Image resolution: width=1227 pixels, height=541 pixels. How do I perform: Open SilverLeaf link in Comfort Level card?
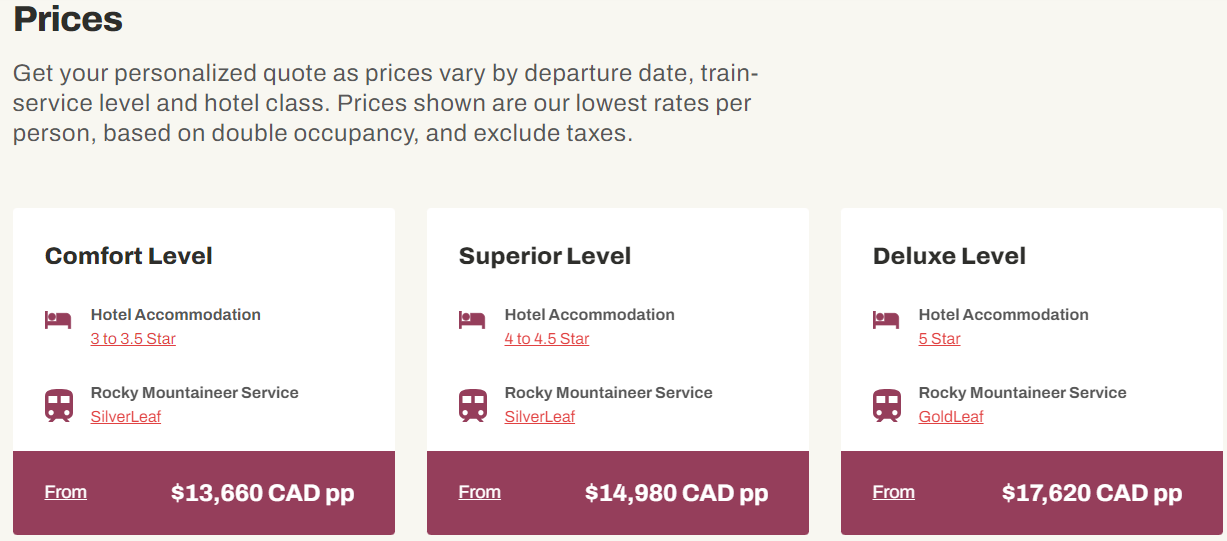126,417
